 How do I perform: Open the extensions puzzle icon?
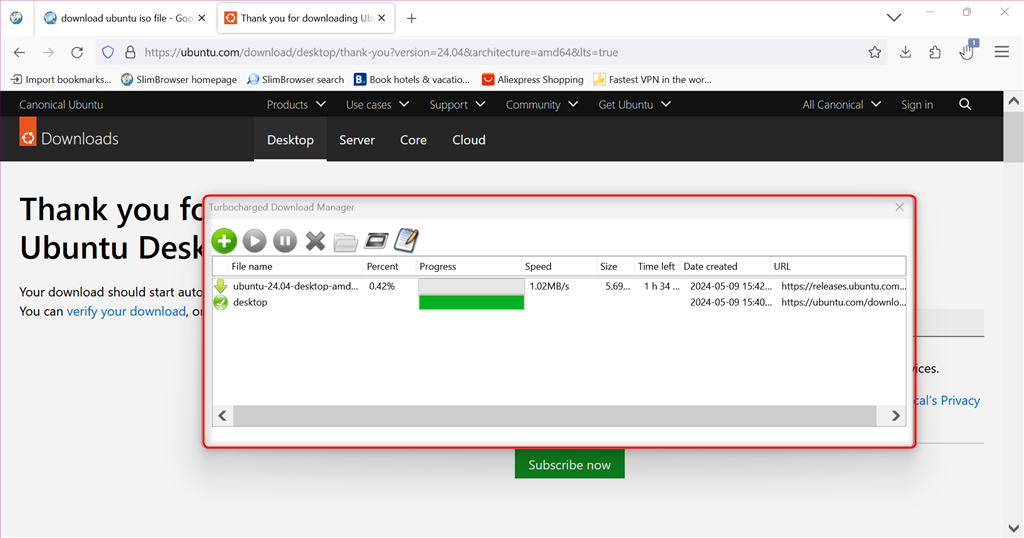pyautogui.click(x=935, y=52)
